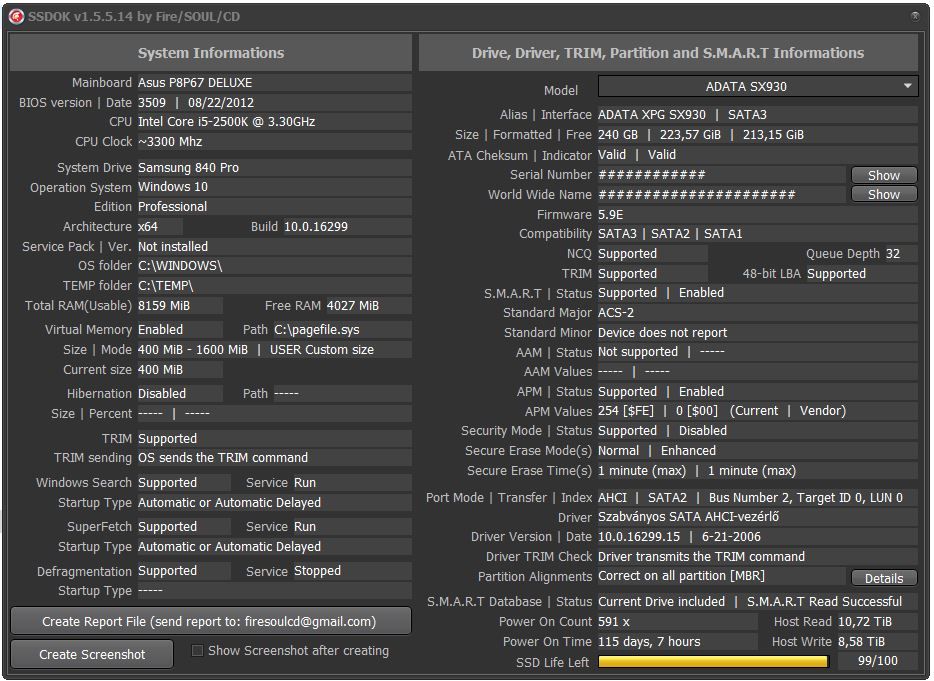This screenshot has width=934, height=681.
Task: Click USER Custom size mode text
Action: pyautogui.click(x=322, y=350)
